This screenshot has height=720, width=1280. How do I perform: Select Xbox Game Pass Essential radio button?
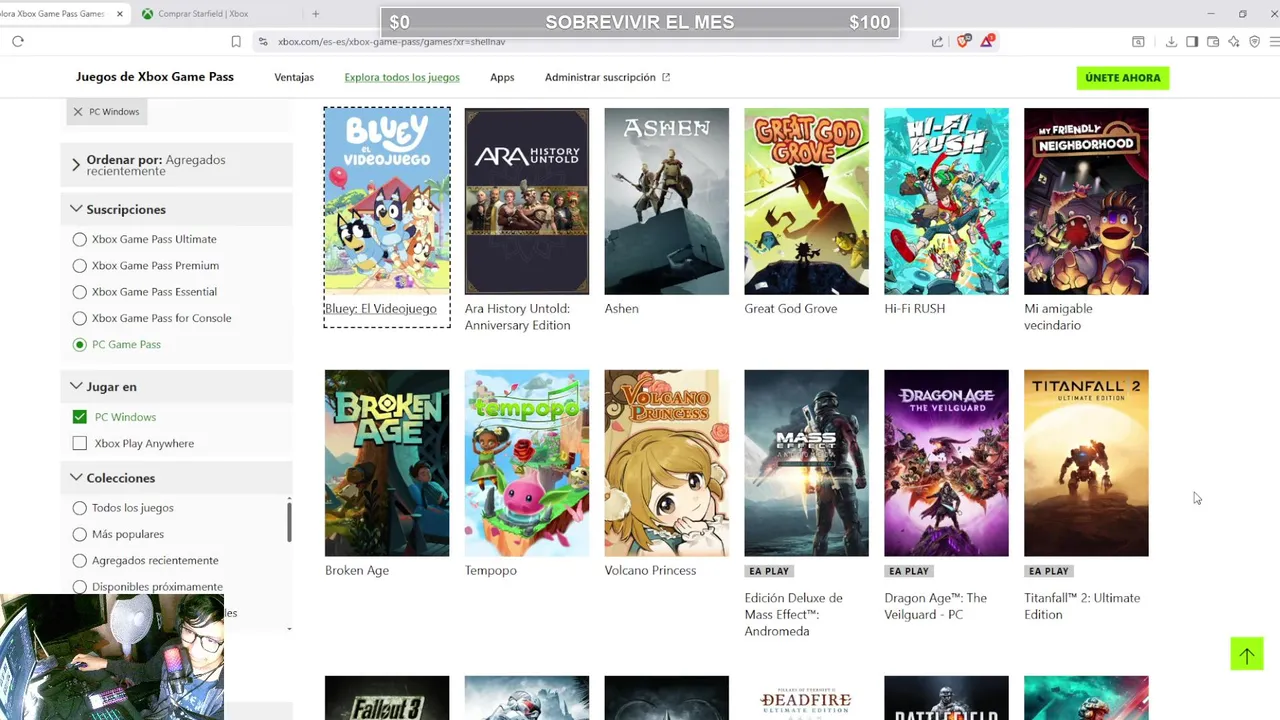point(80,291)
